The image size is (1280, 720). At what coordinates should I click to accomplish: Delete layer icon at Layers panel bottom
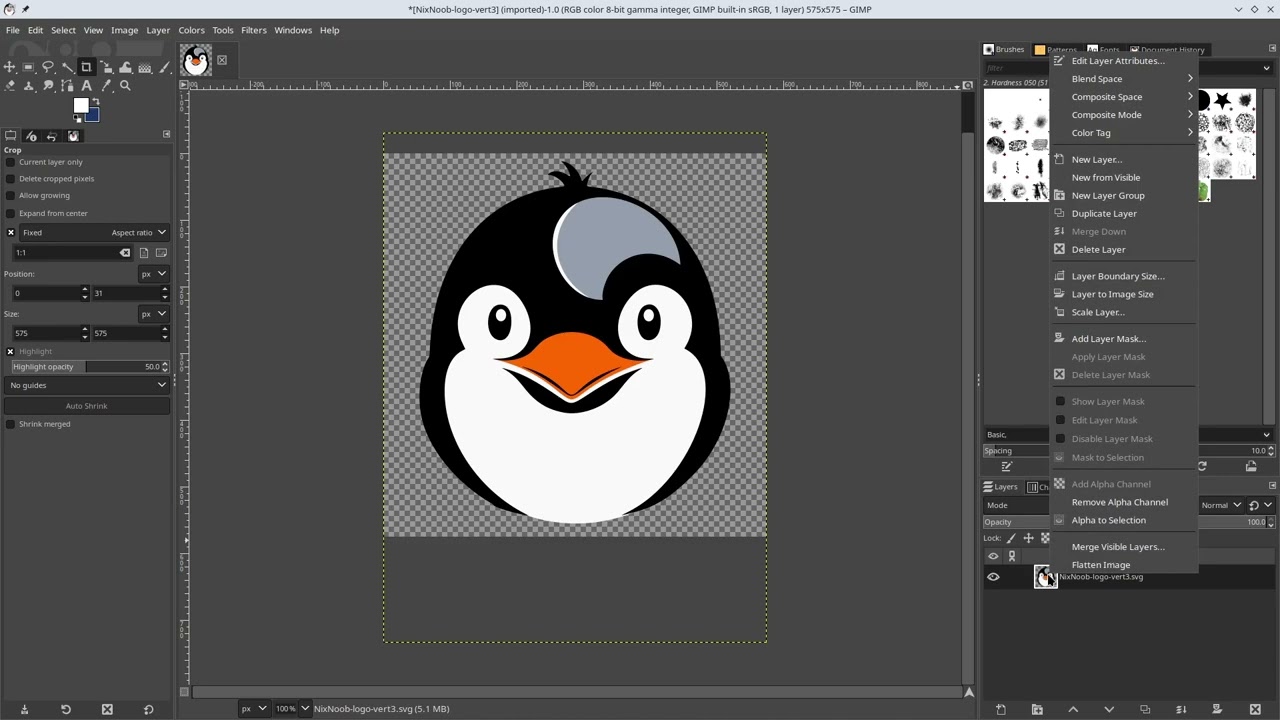pyautogui.click(x=1255, y=709)
